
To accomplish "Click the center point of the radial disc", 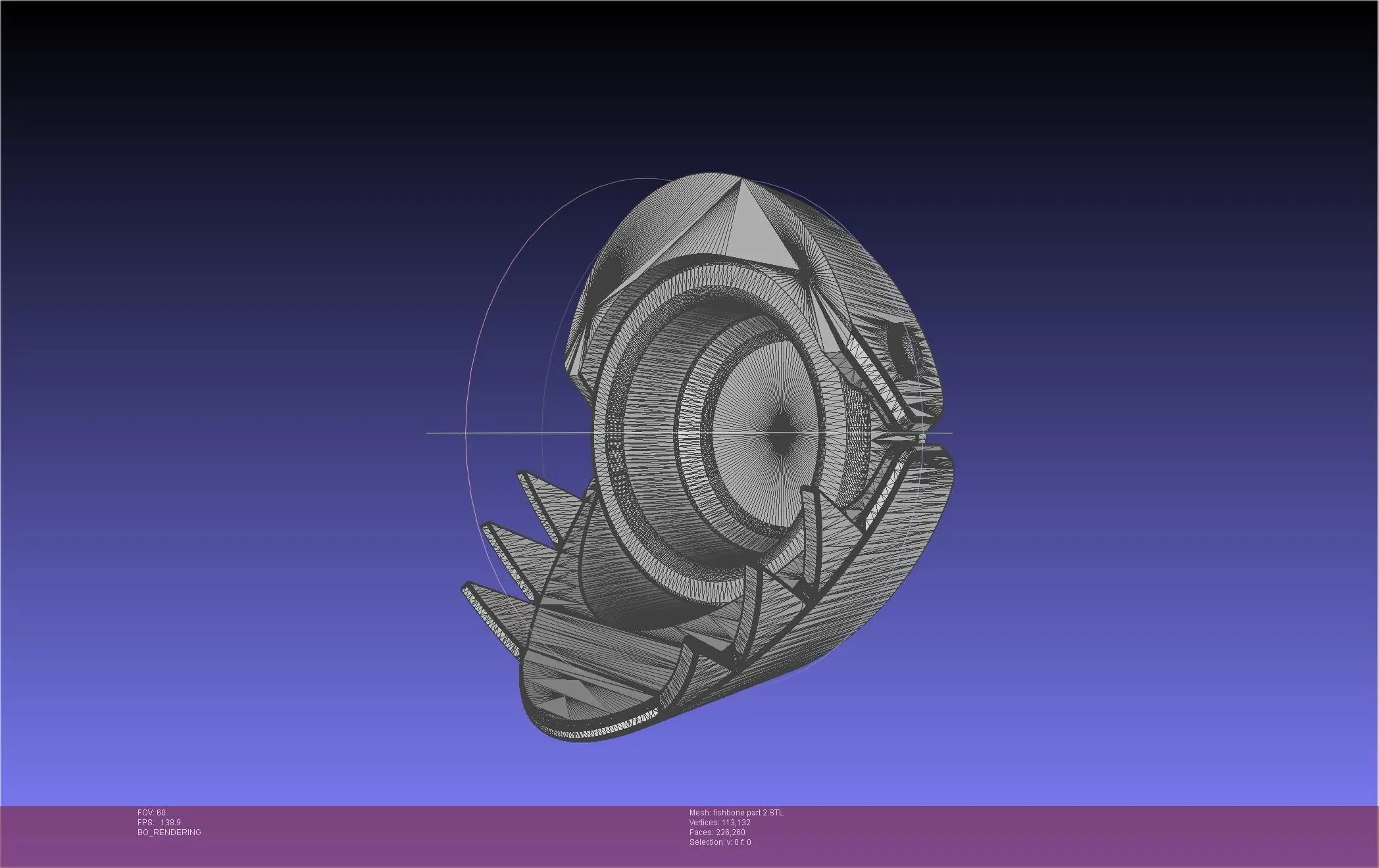I will coord(782,433).
